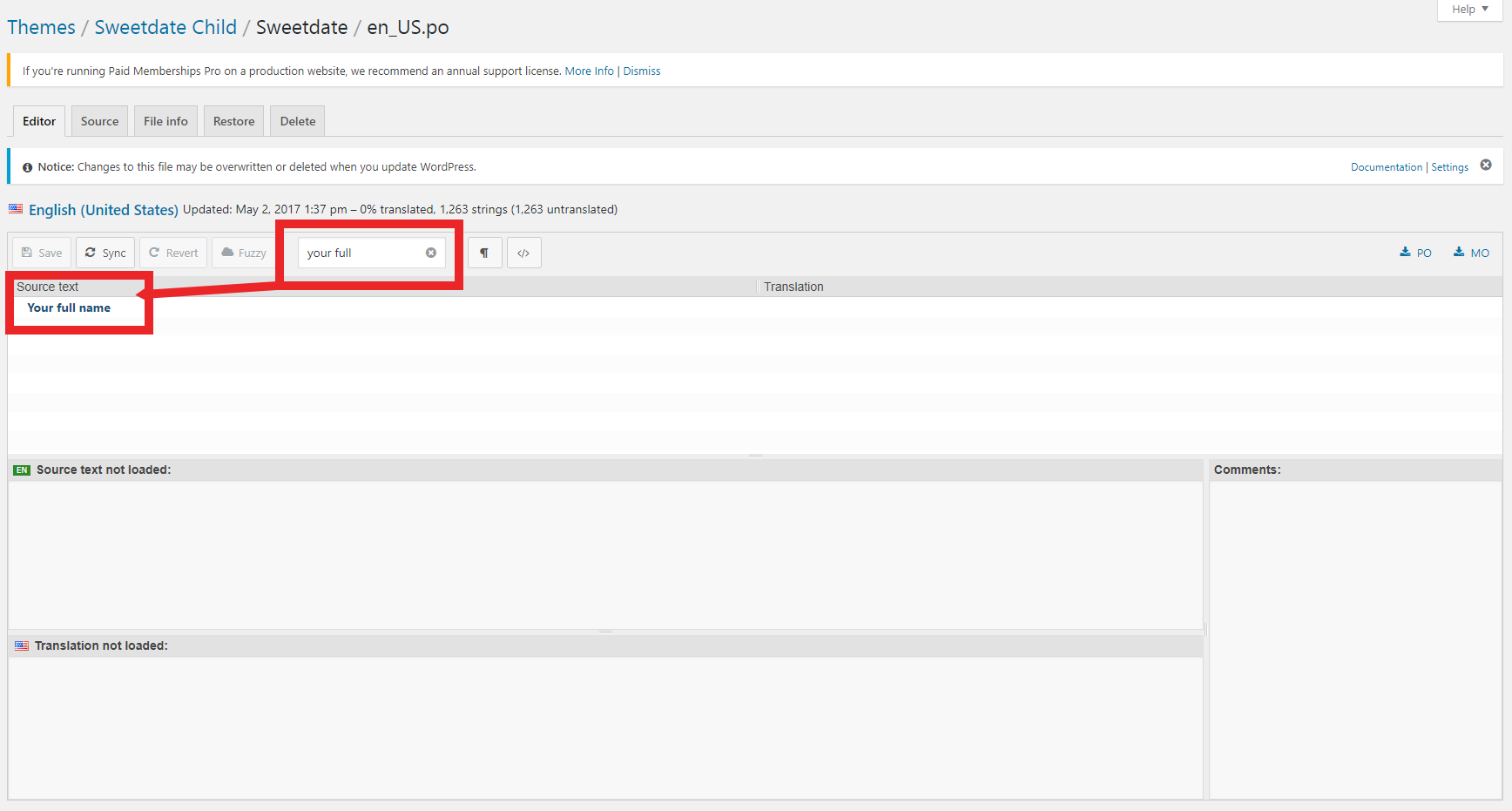Image resolution: width=1512 pixels, height=811 pixels.
Task: Open the More Info link
Action: pyautogui.click(x=589, y=71)
